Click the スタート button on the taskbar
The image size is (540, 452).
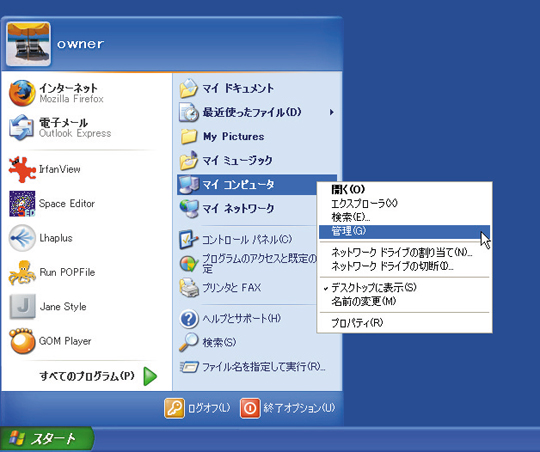pyautogui.click(x=46, y=439)
